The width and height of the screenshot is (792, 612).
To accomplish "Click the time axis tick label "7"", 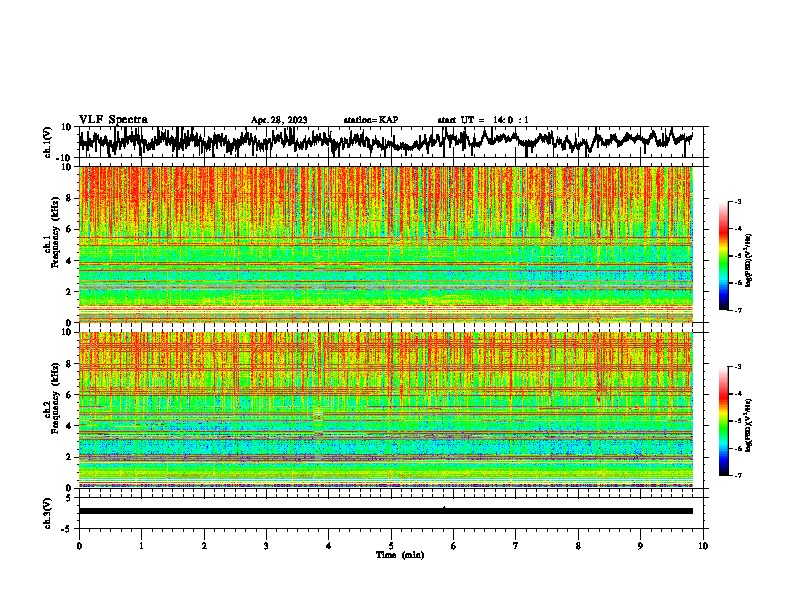I will point(516,546).
